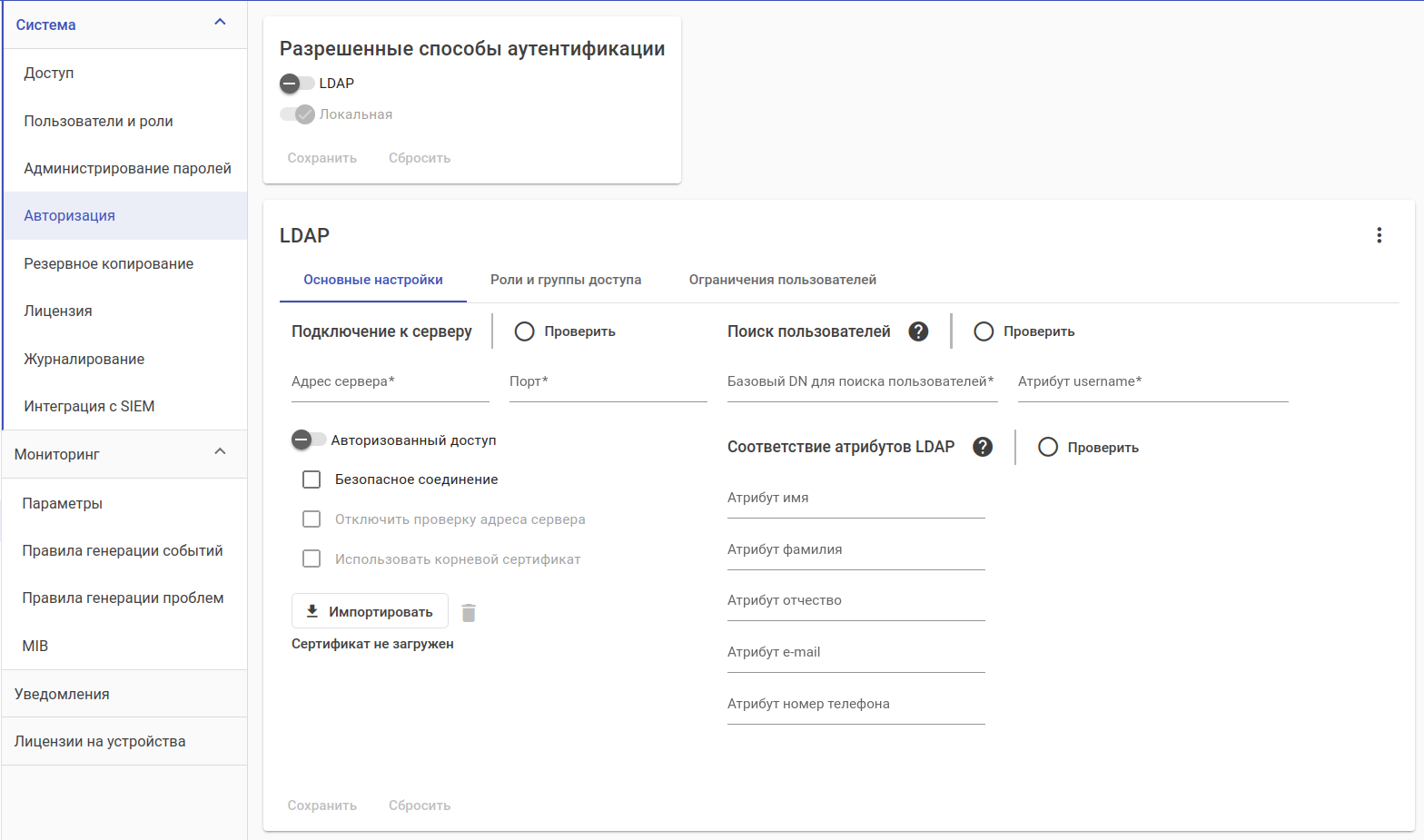Image resolution: width=1424 pixels, height=840 pixels.
Task: Toggle the LDAP authentication switch
Action: click(297, 84)
